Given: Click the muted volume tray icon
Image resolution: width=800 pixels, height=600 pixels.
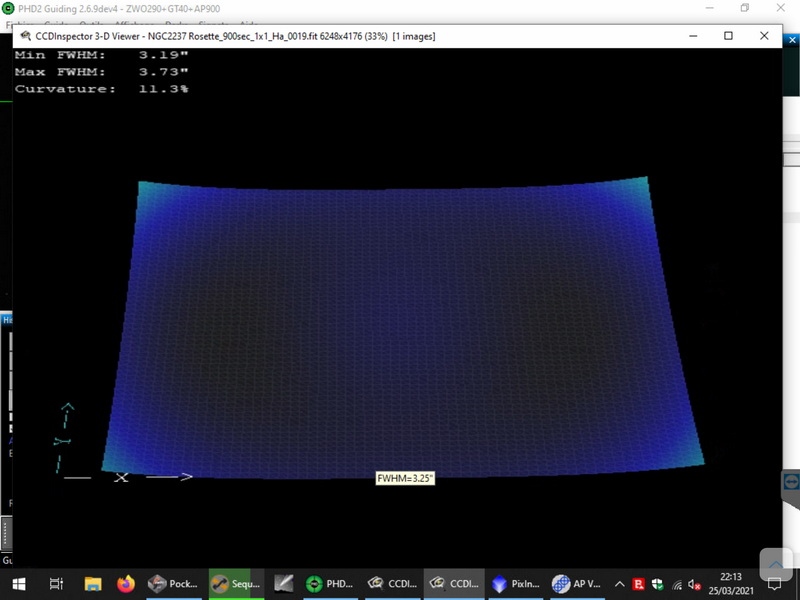Looking at the screenshot, I should (x=694, y=584).
